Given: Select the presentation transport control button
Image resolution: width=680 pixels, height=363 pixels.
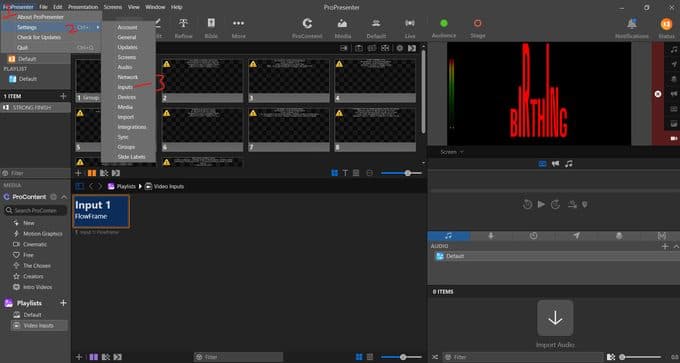Looking at the screenshot, I should (x=543, y=164).
